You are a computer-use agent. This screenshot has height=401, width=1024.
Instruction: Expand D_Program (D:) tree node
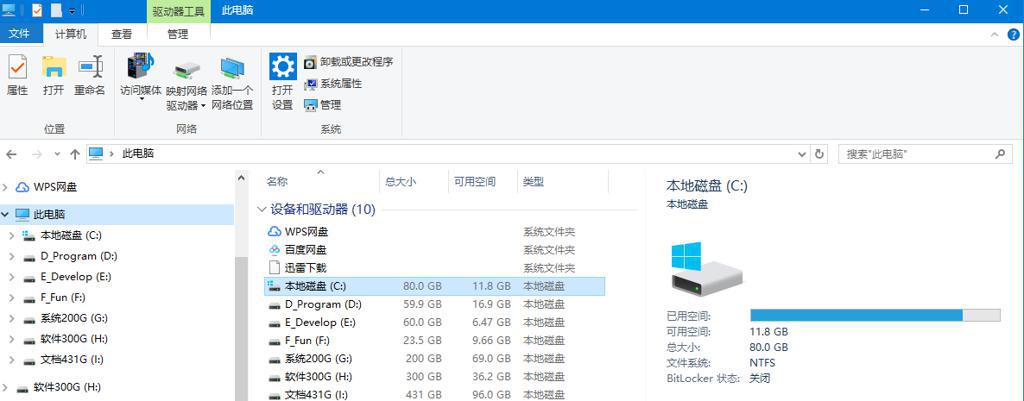click(x=12, y=257)
